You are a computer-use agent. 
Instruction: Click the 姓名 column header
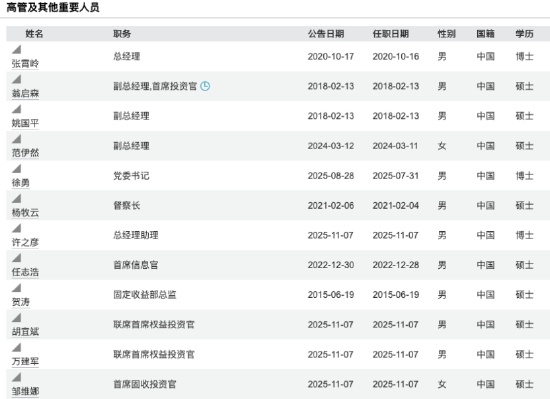coord(34,34)
